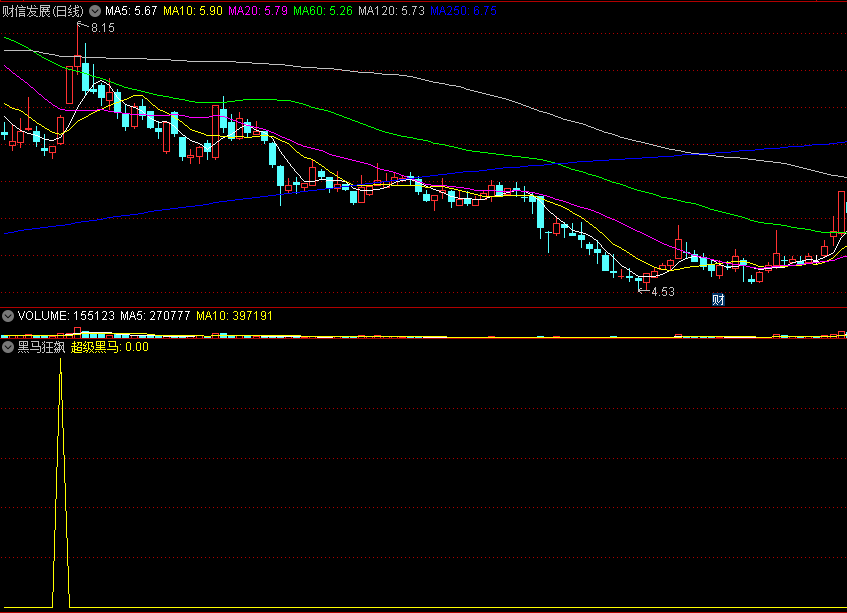Screen dimensions: 847x613
Task: Click the 黑马狂飙 indicator name
Action: pos(41,347)
